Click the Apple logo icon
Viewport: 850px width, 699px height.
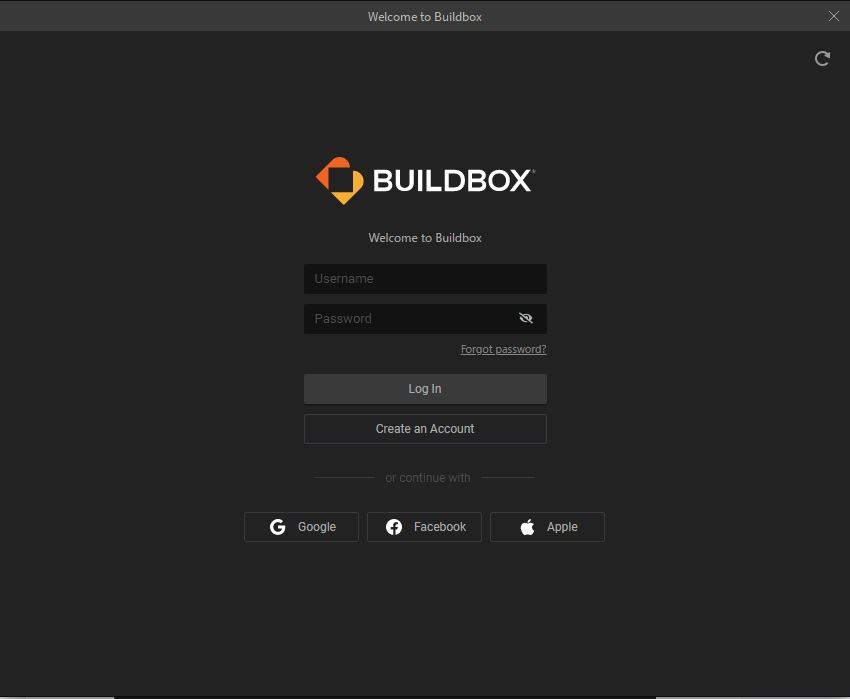(x=527, y=527)
